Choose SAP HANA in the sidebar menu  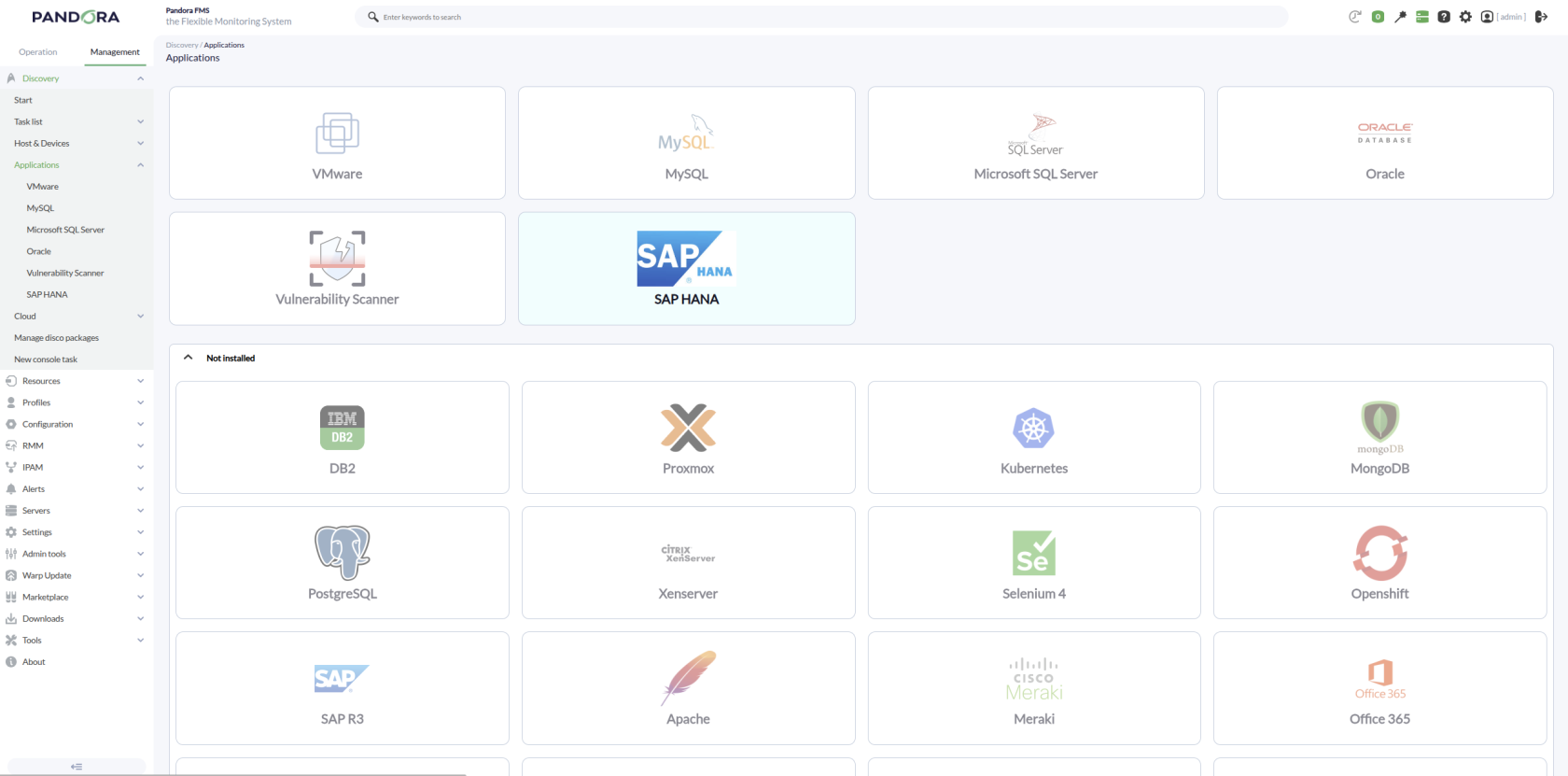47,295
